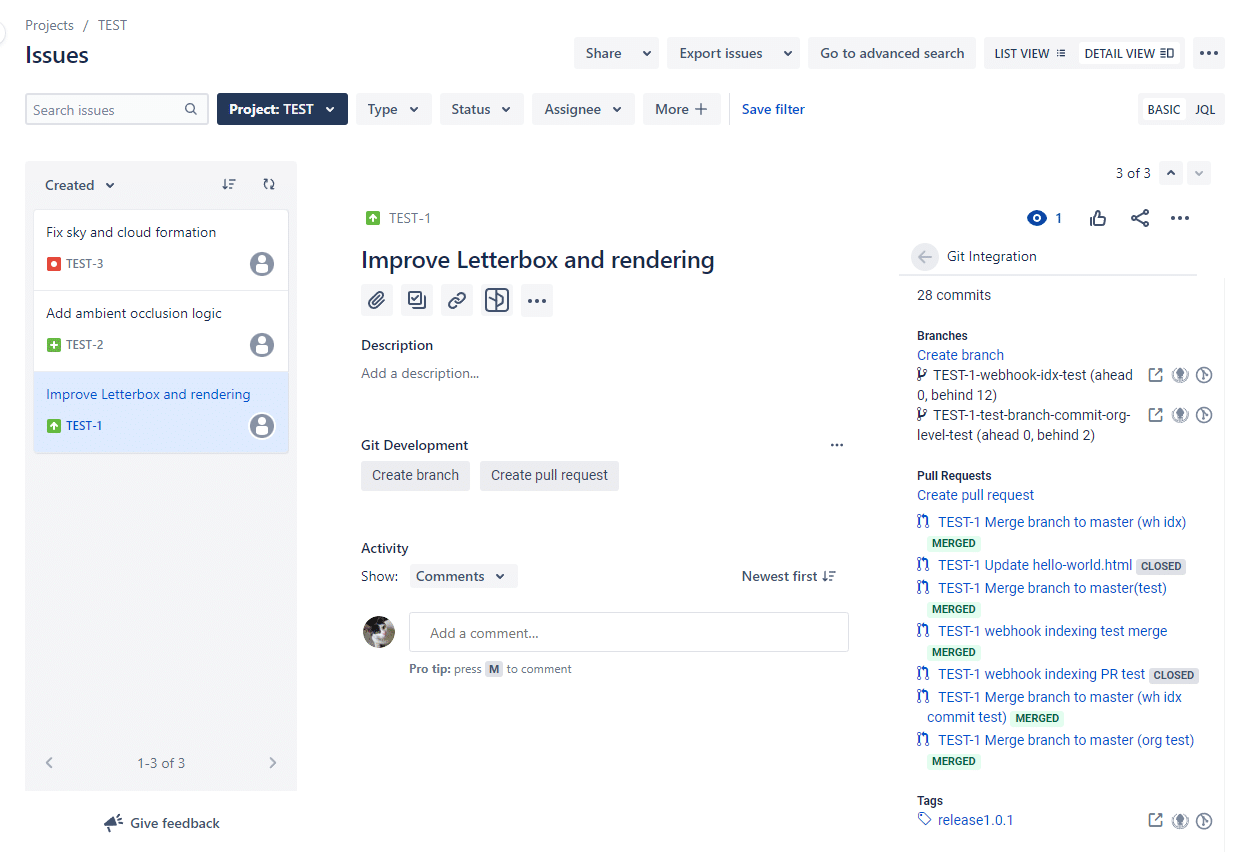Refresh the issue list

[269, 184]
